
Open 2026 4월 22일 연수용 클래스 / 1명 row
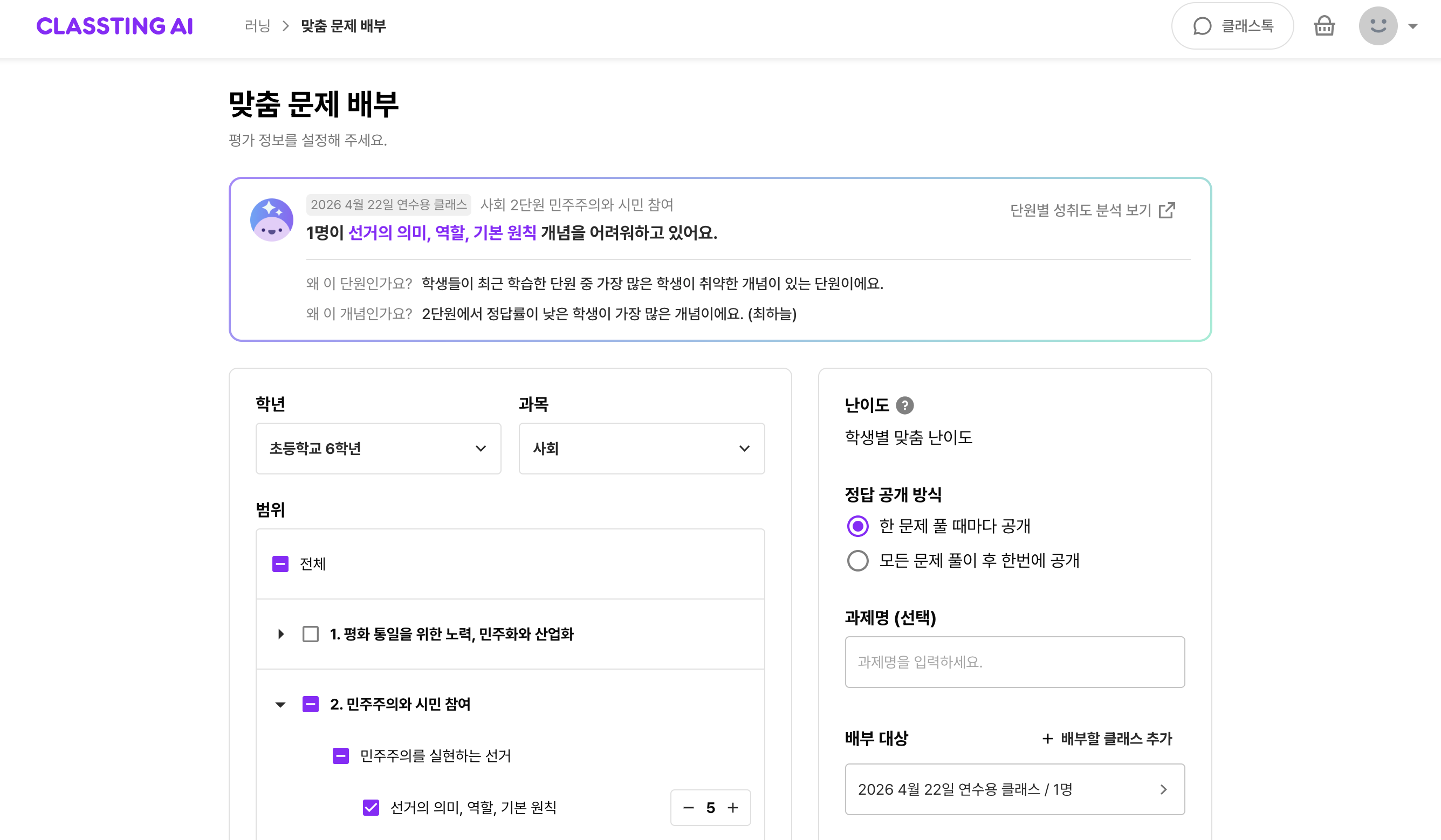click(x=1014, y=789)
